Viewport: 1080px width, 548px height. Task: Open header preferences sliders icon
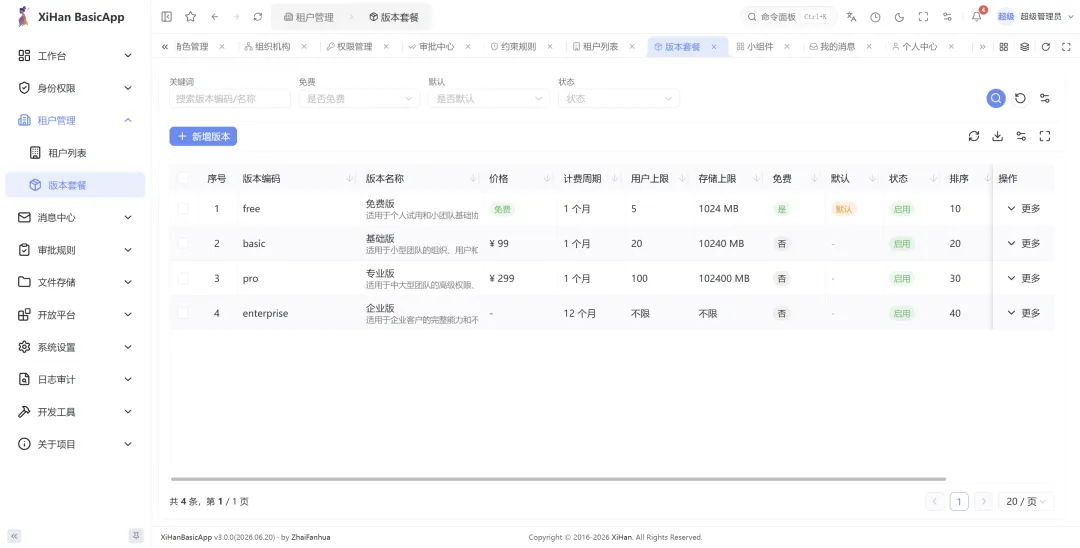click(948, 17)
